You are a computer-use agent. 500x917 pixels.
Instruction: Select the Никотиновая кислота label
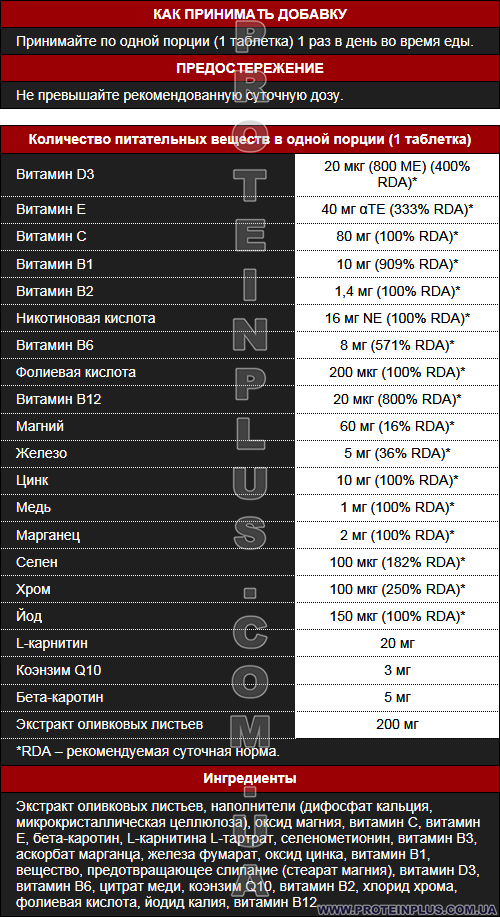86,319
